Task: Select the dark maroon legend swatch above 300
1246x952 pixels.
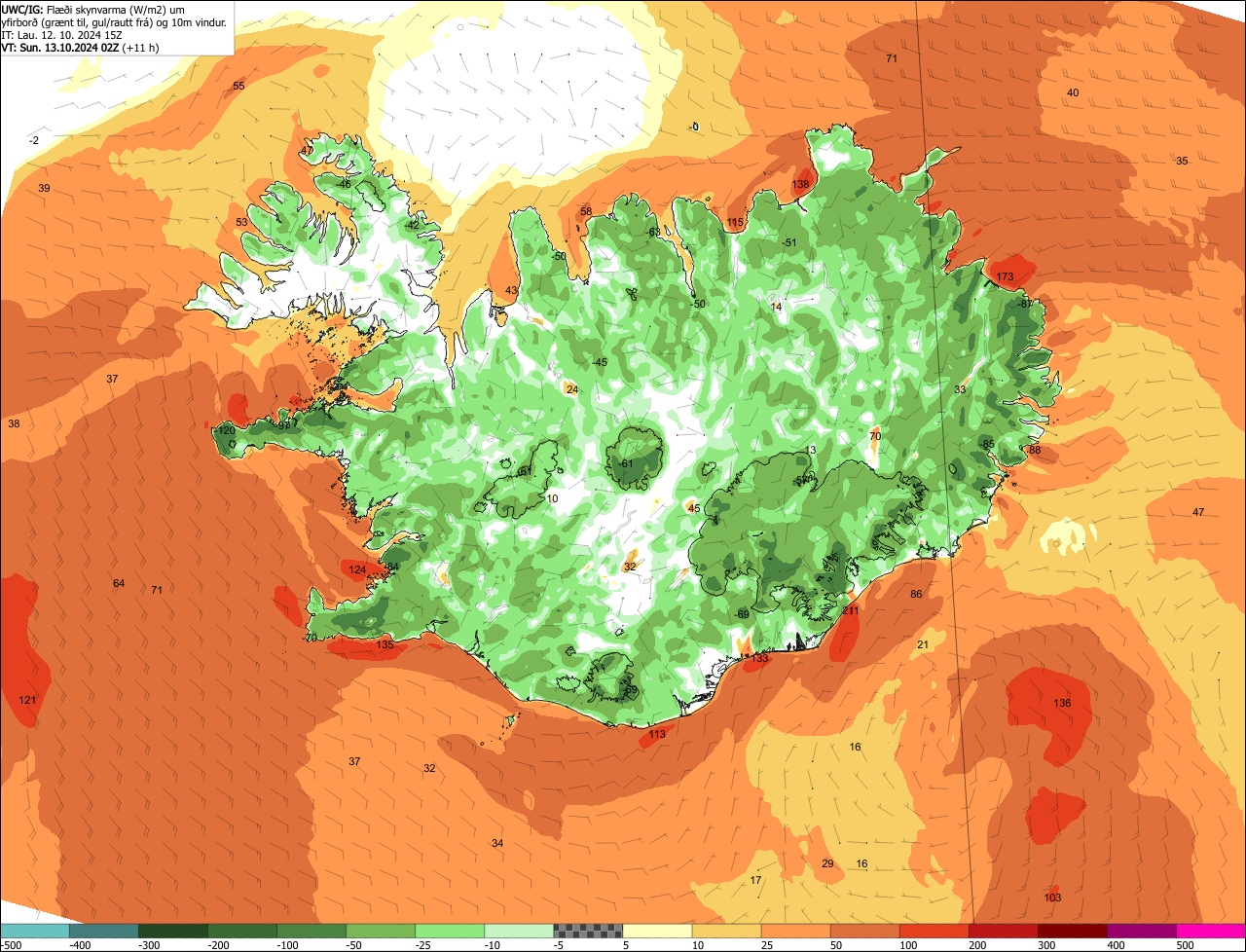Action: [1071, 931]
